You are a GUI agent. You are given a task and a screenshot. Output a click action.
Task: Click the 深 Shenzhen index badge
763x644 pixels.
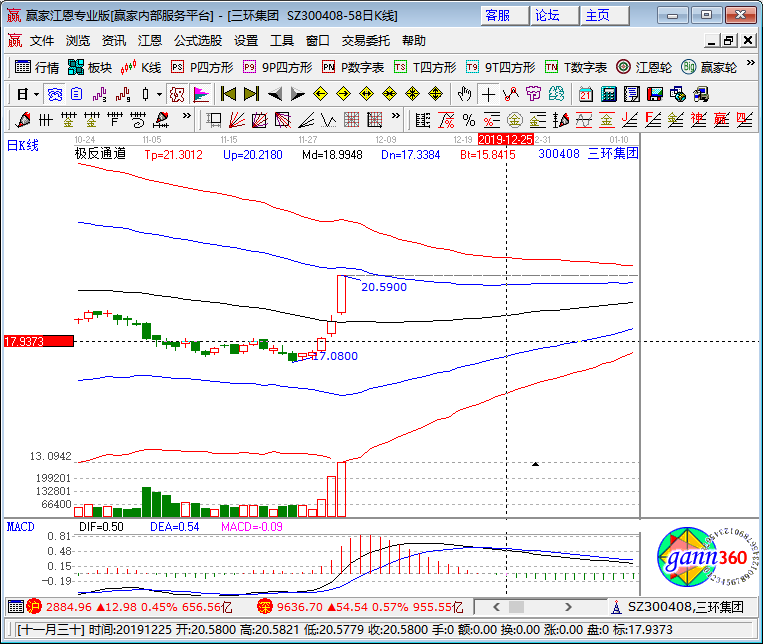coord(265,607)
